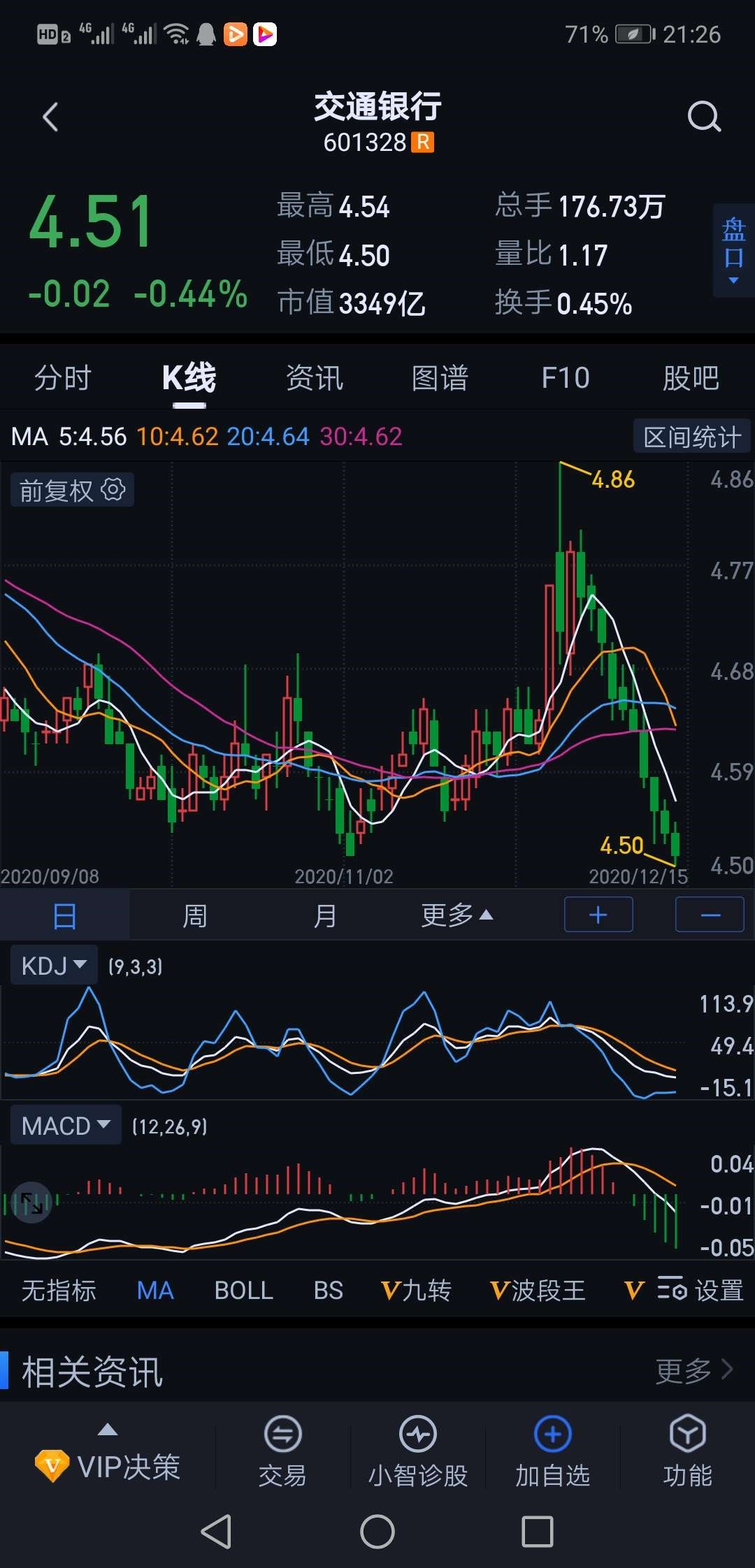
Task: Tap the 4.86 high marker on chart
Action: tap(613, 479)
